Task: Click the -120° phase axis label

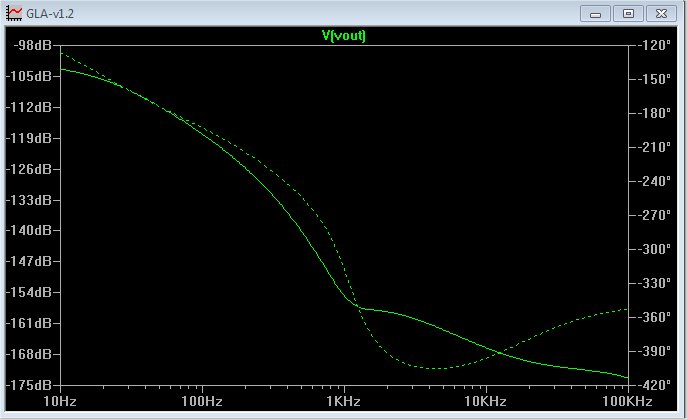Action: [x=654, y=45]
